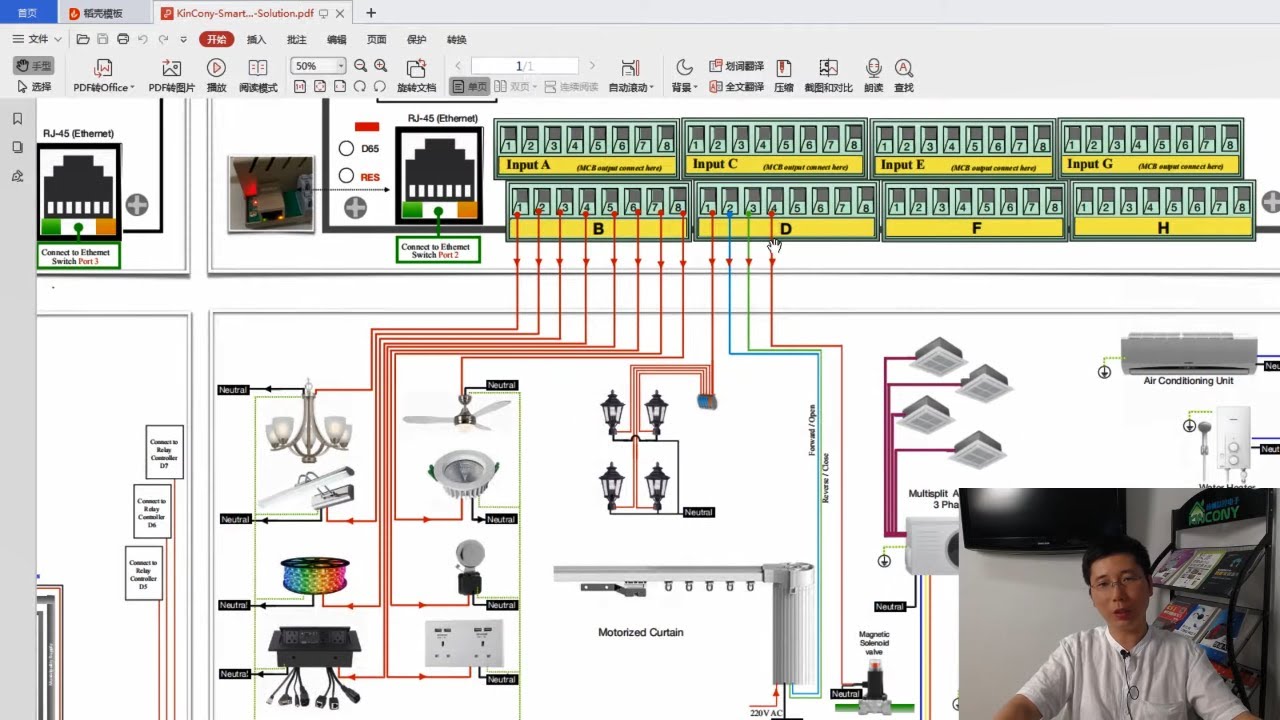
Task: Switch to the 稻壳模板 tab
Action: point(103,13)
